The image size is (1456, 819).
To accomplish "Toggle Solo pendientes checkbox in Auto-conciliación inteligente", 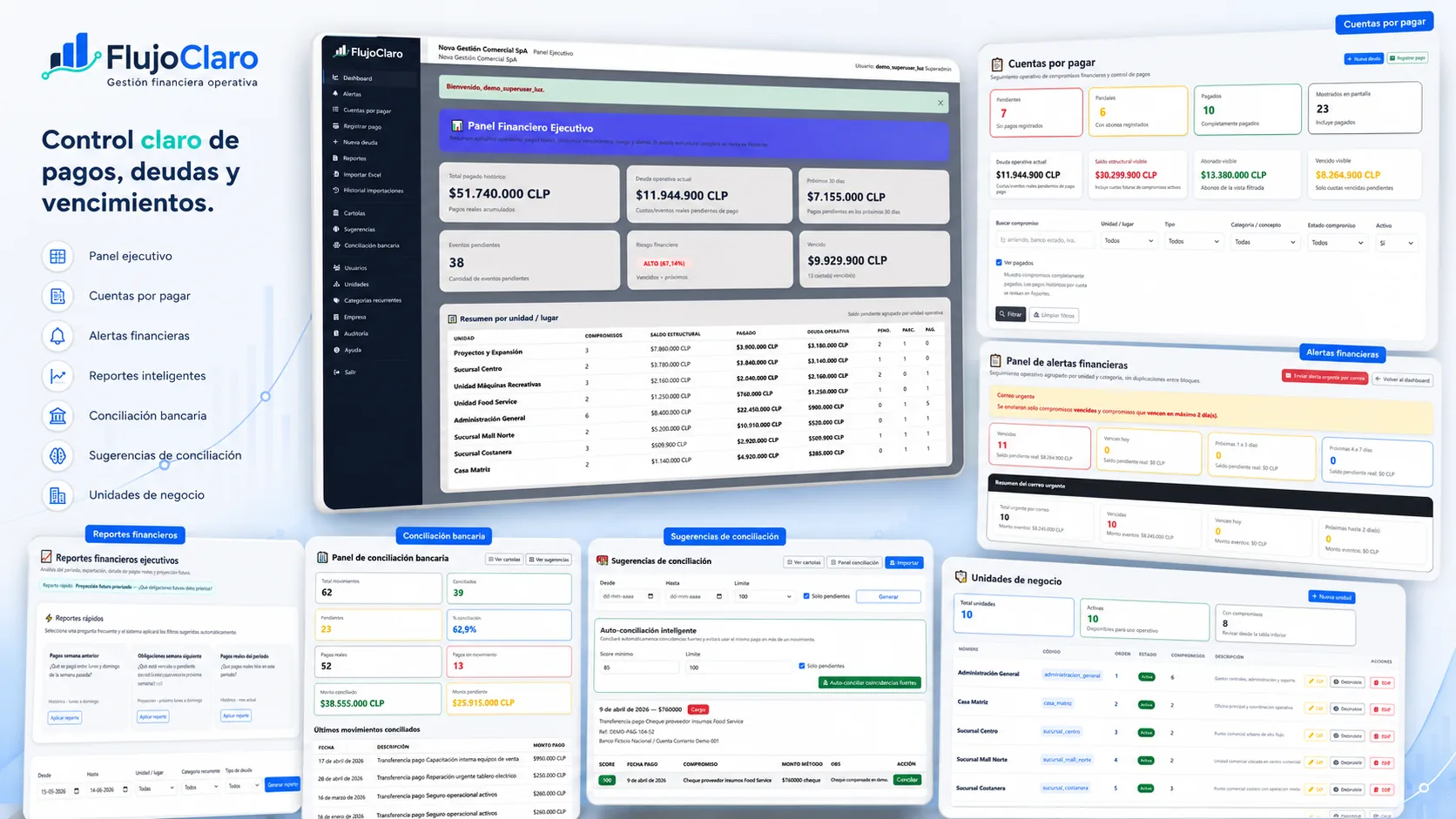I will tap(801, 666).
